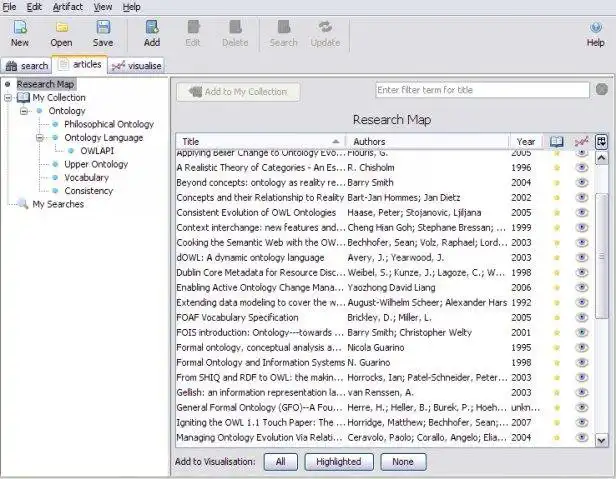Click the table scrollbar thumb
The height and width of the screenshot is (479, 616).
pos(601,256)
